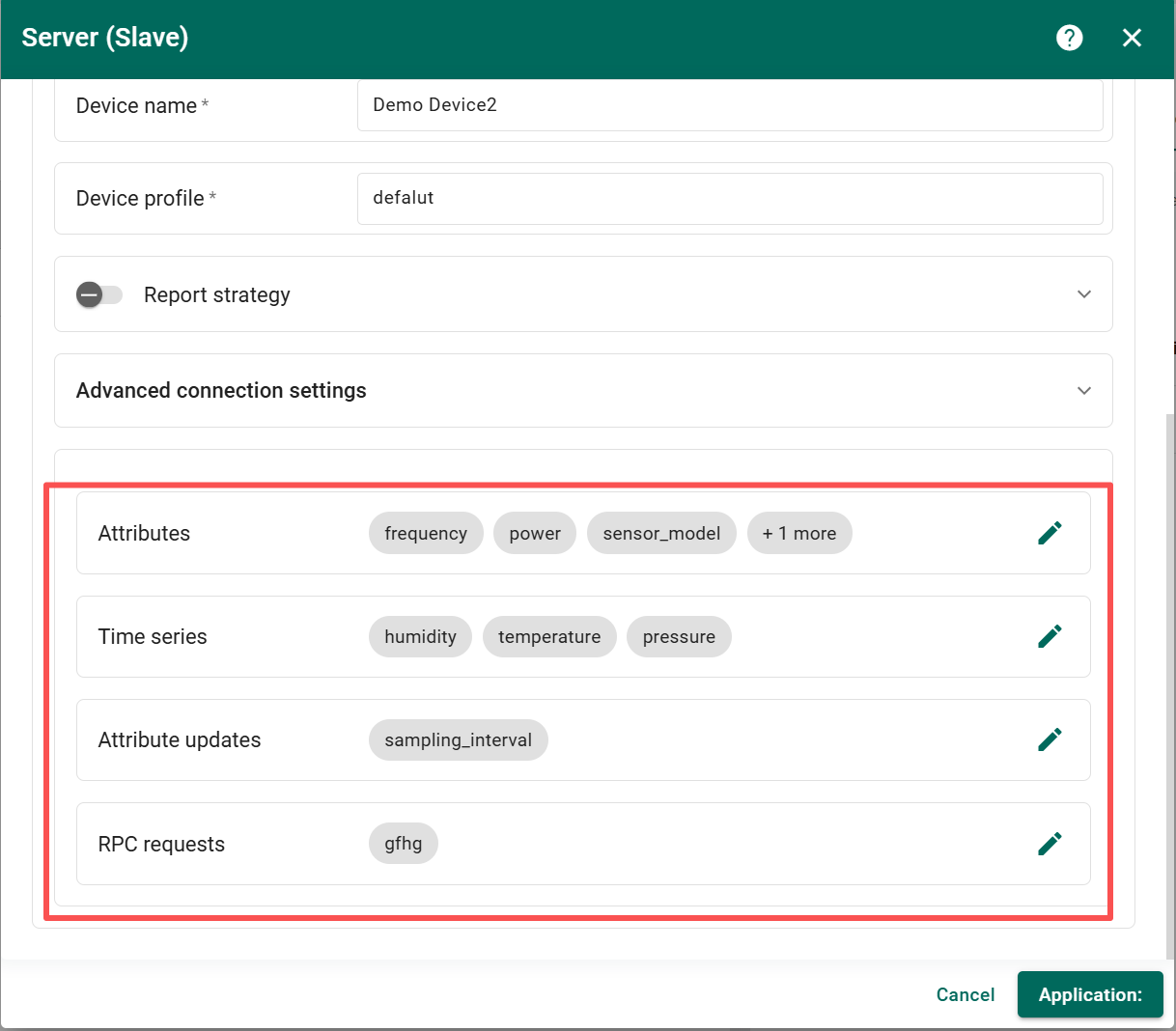Viewport: 1176px width, 1031px height.
Task: Expand the Report strategy chevron
Action: 1083,294
